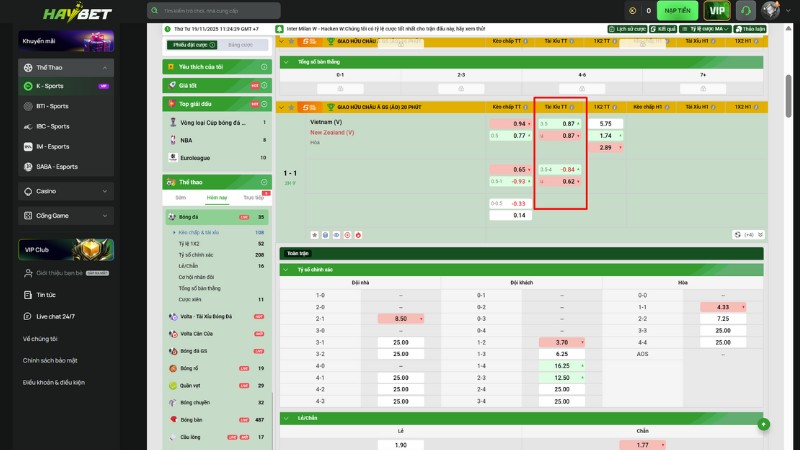Open the Tỷ lệ cược MA dropdown
This screenshot has height=450, width=800.
[x=713, y=30]
